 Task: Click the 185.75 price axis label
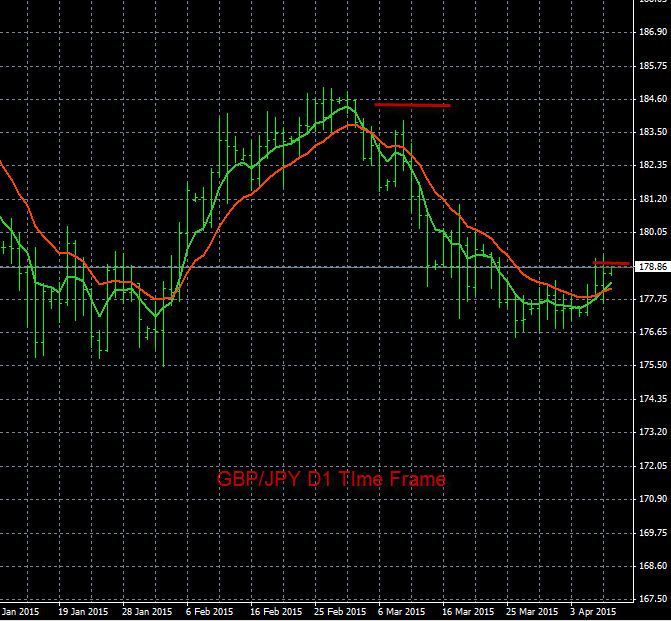tap(653, 65)
